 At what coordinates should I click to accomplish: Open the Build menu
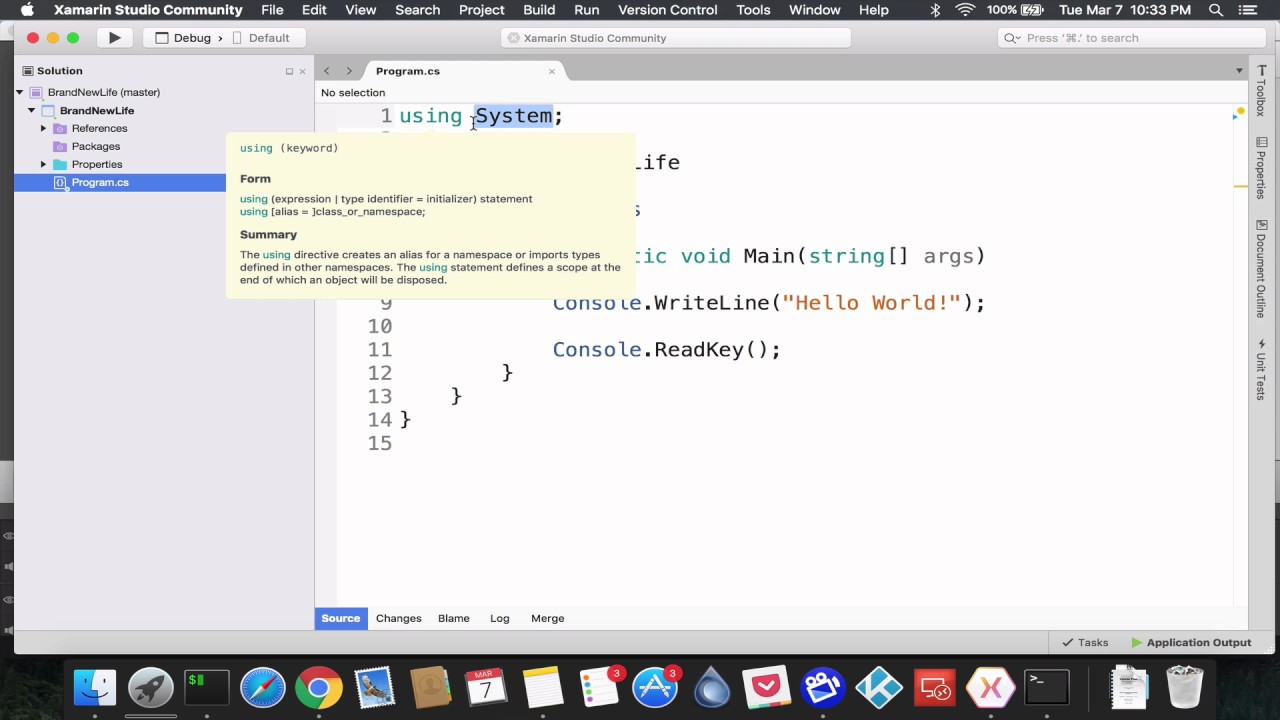click(539, 10)
